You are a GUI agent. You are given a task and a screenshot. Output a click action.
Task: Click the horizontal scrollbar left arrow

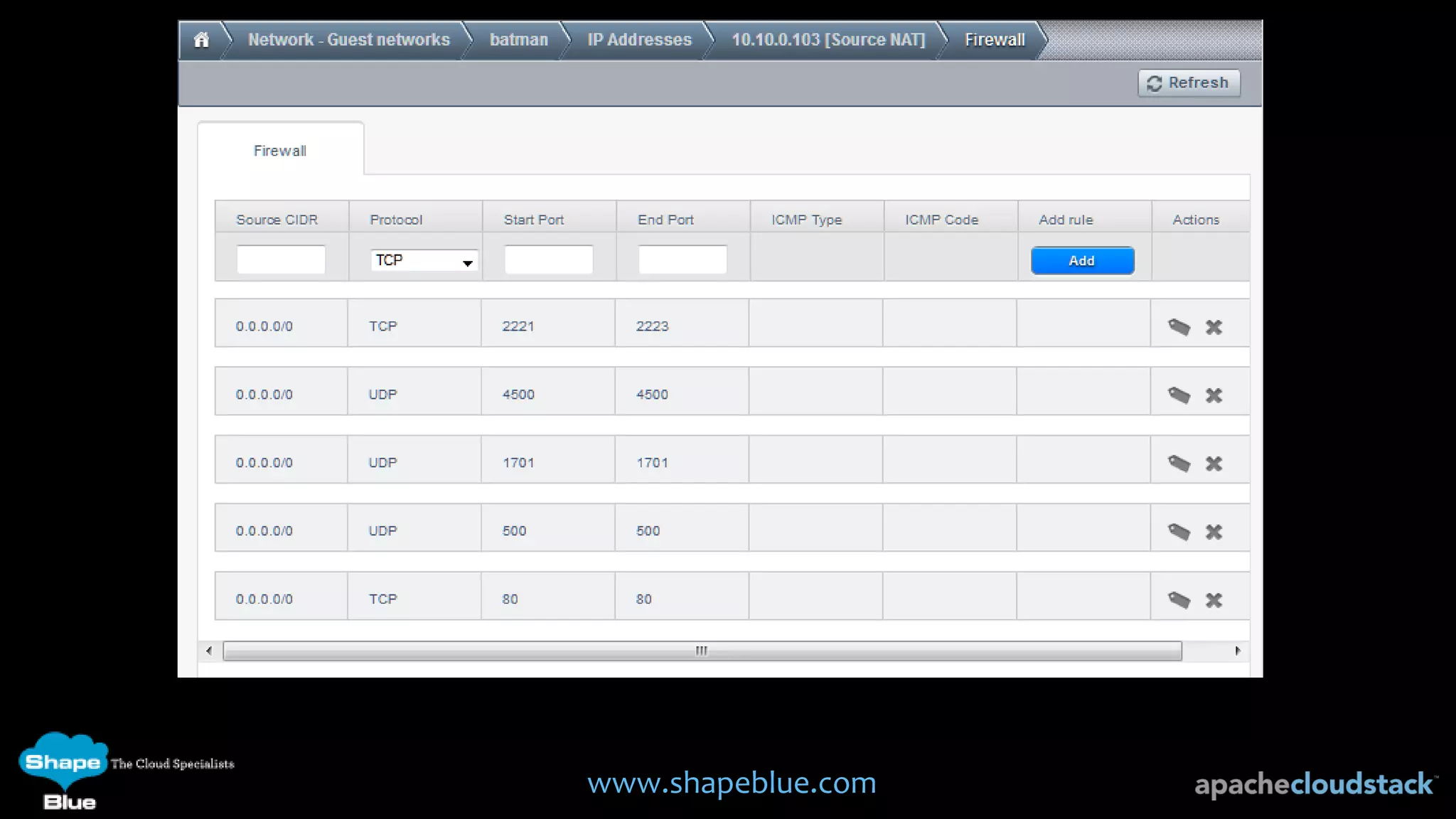pyautogui.click(x=208, y=651)
